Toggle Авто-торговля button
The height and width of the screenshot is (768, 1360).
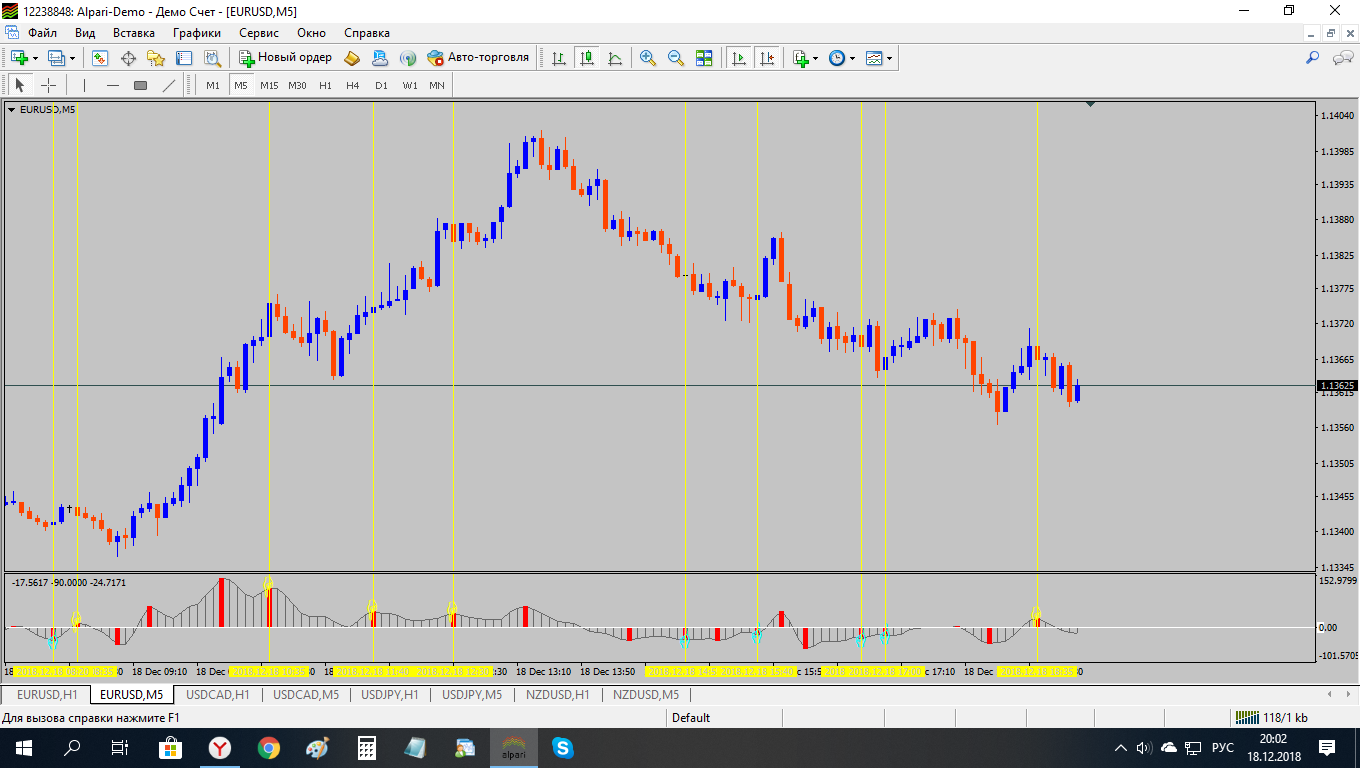[478, 58]
